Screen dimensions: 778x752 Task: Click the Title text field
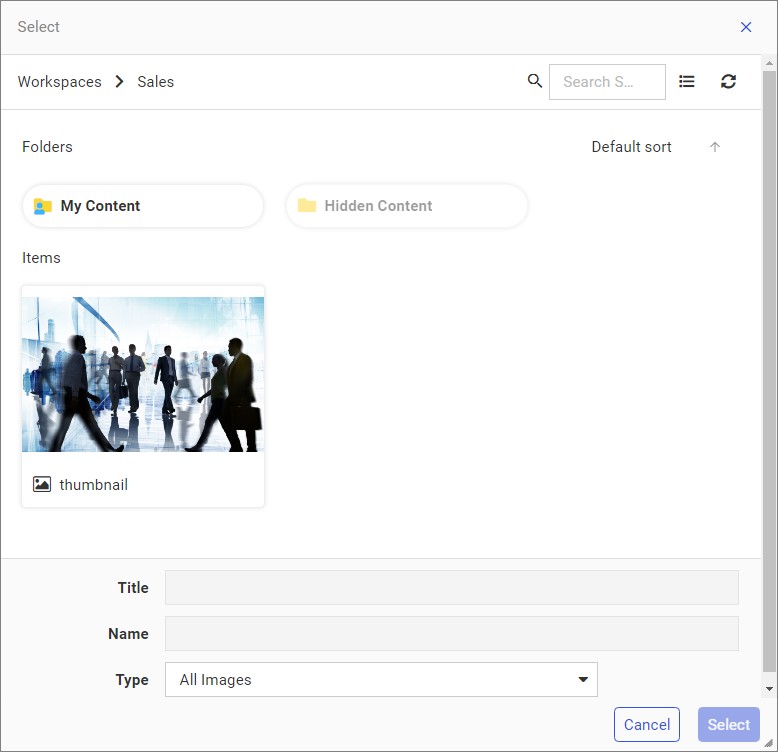click(451, 588)
